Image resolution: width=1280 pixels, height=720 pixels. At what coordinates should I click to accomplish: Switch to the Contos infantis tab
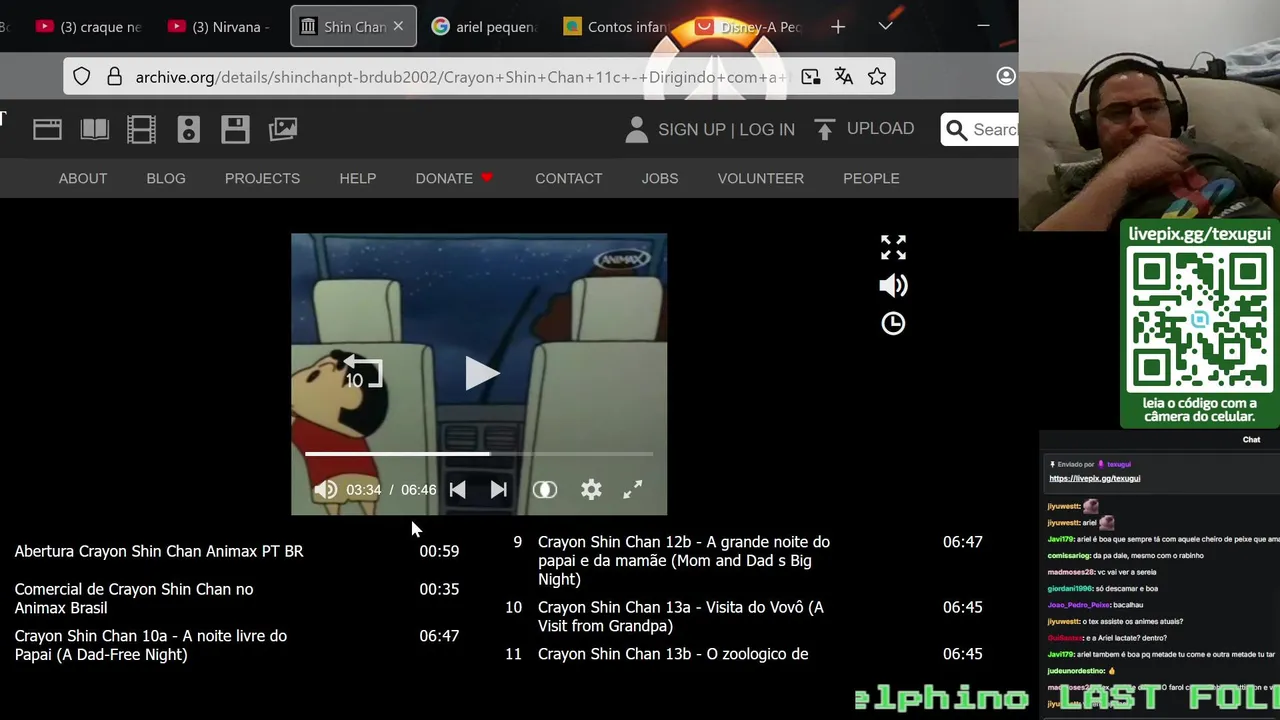click(x=617, y=27)
